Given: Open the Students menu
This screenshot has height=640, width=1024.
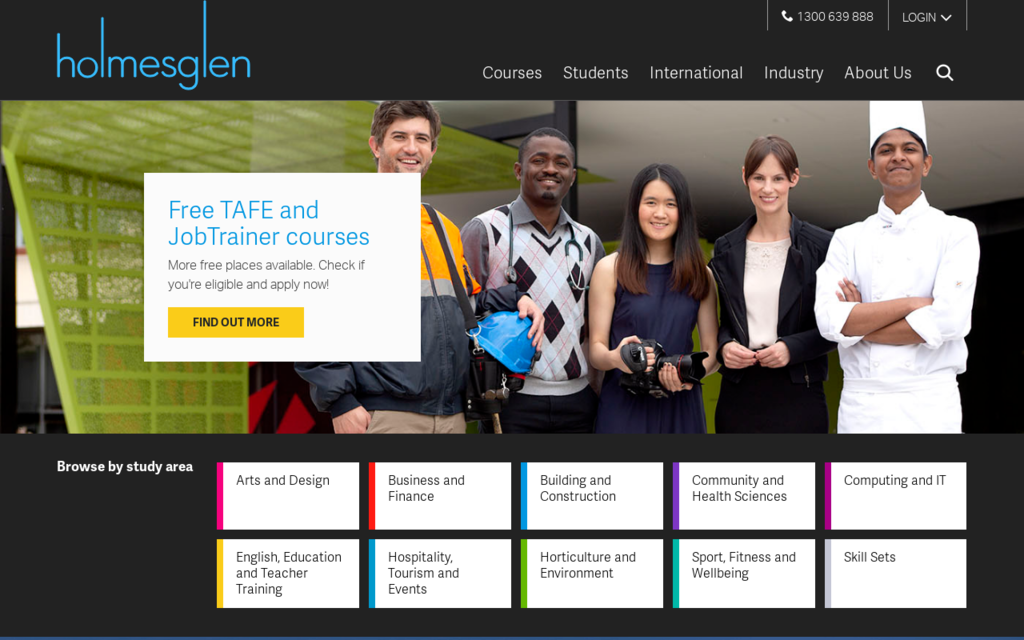Looking at the screenshot, I should (595, 73).
